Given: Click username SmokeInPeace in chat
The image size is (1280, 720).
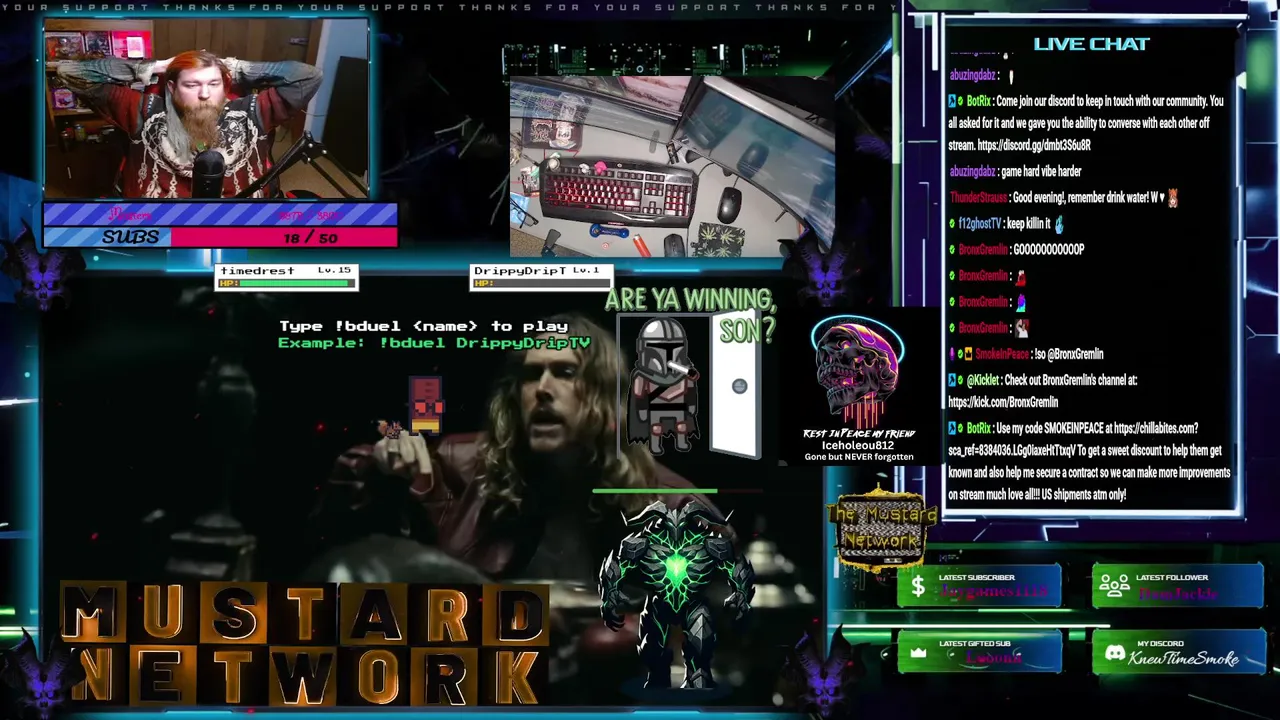Looking at the screenshot, I should tap(1001, 354).
